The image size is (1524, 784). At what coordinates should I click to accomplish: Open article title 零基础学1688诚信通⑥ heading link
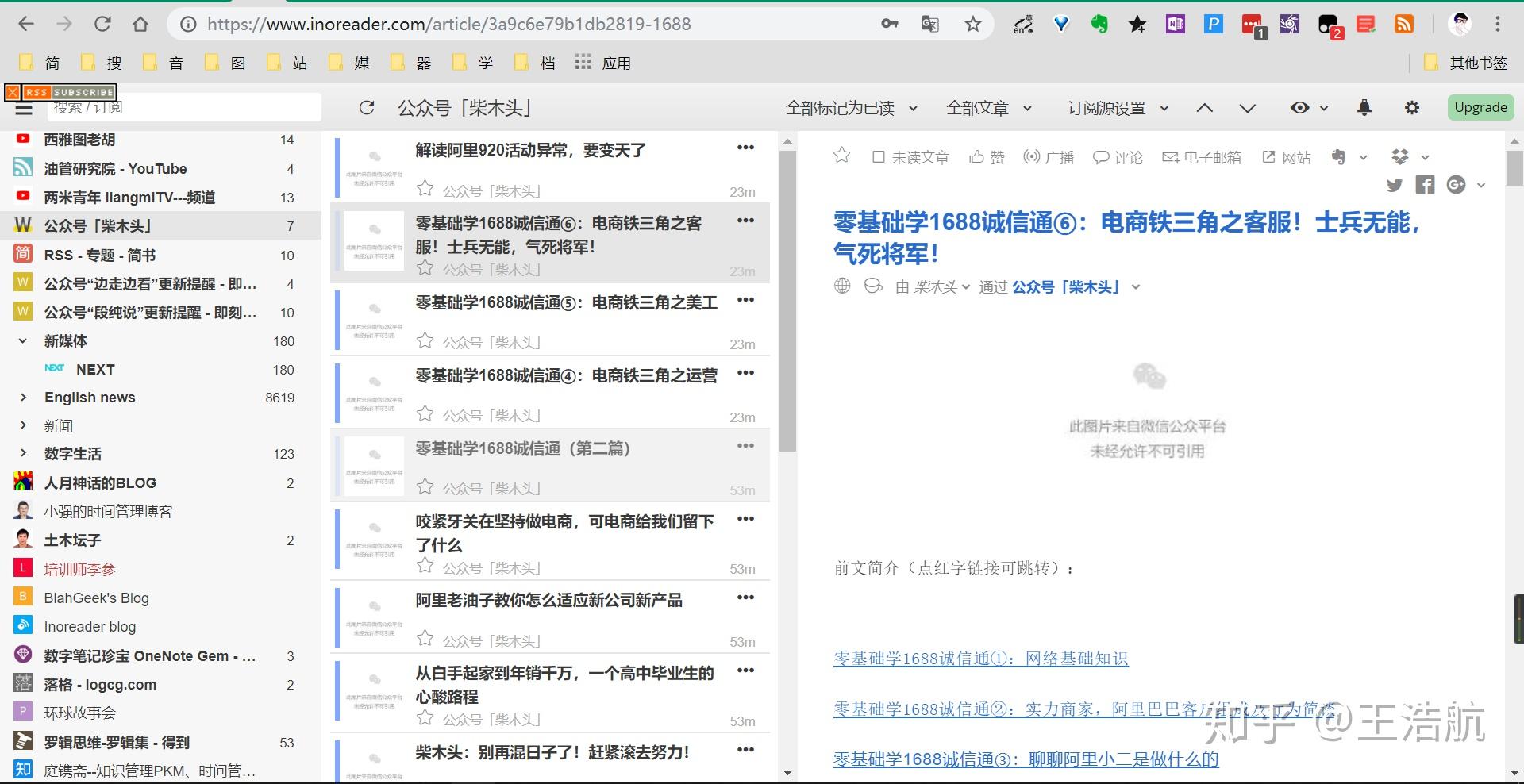coord(1126,237)
